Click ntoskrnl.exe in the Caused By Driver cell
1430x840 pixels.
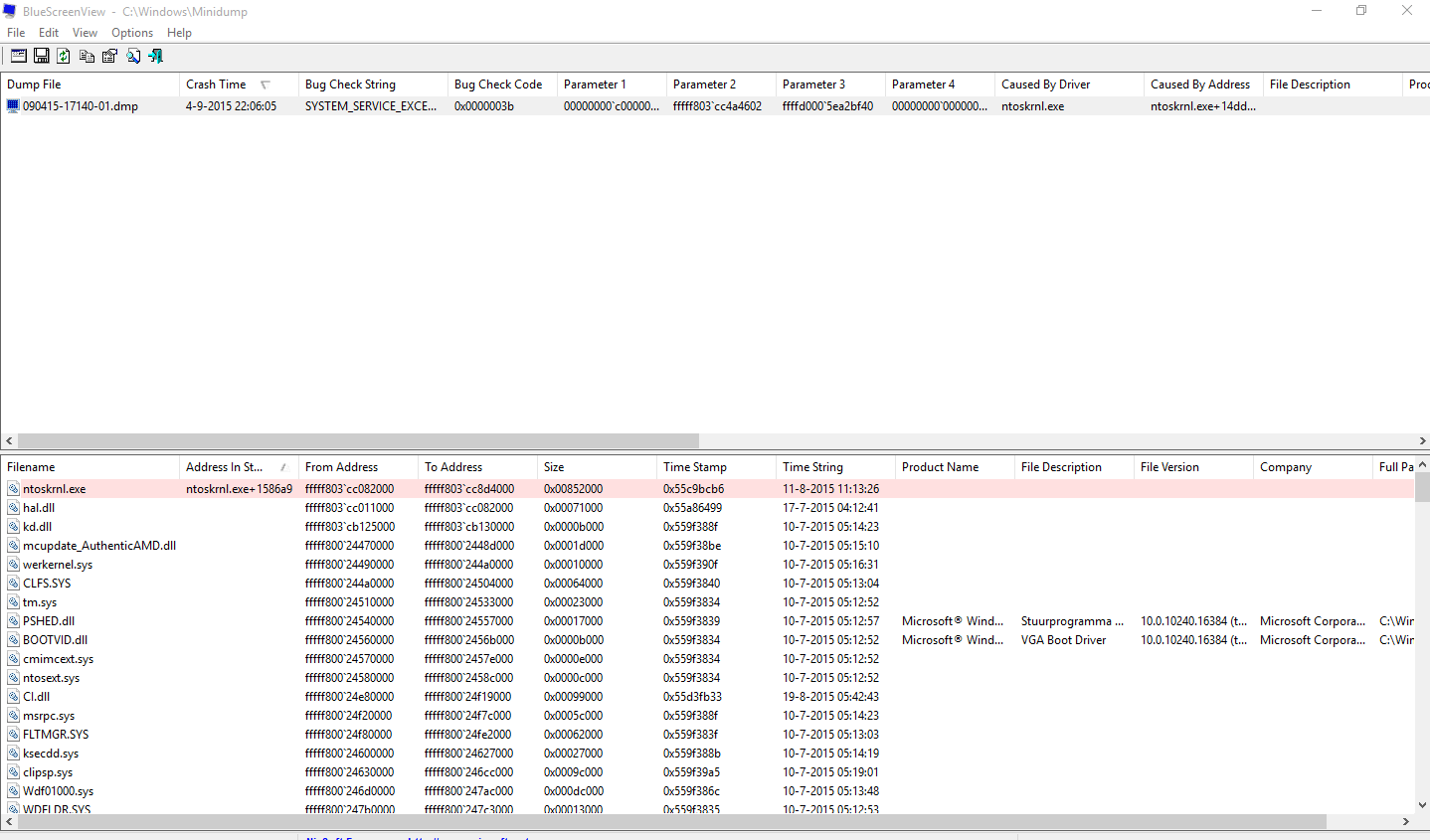click(x=1032, y=106)
